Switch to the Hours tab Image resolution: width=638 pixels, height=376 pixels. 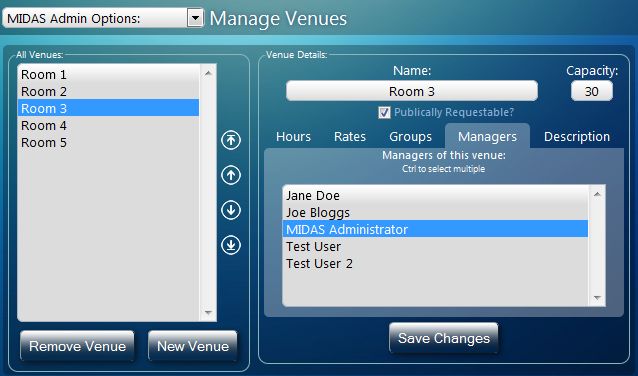[293, 137]
